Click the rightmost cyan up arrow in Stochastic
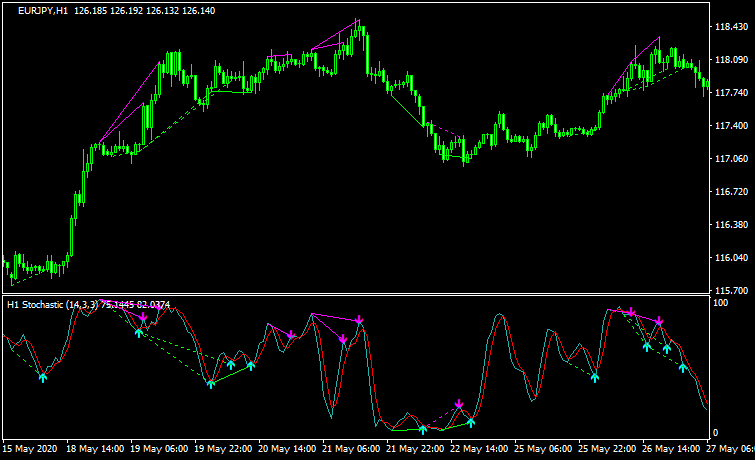755x460 pixels. tap(683, 367)
